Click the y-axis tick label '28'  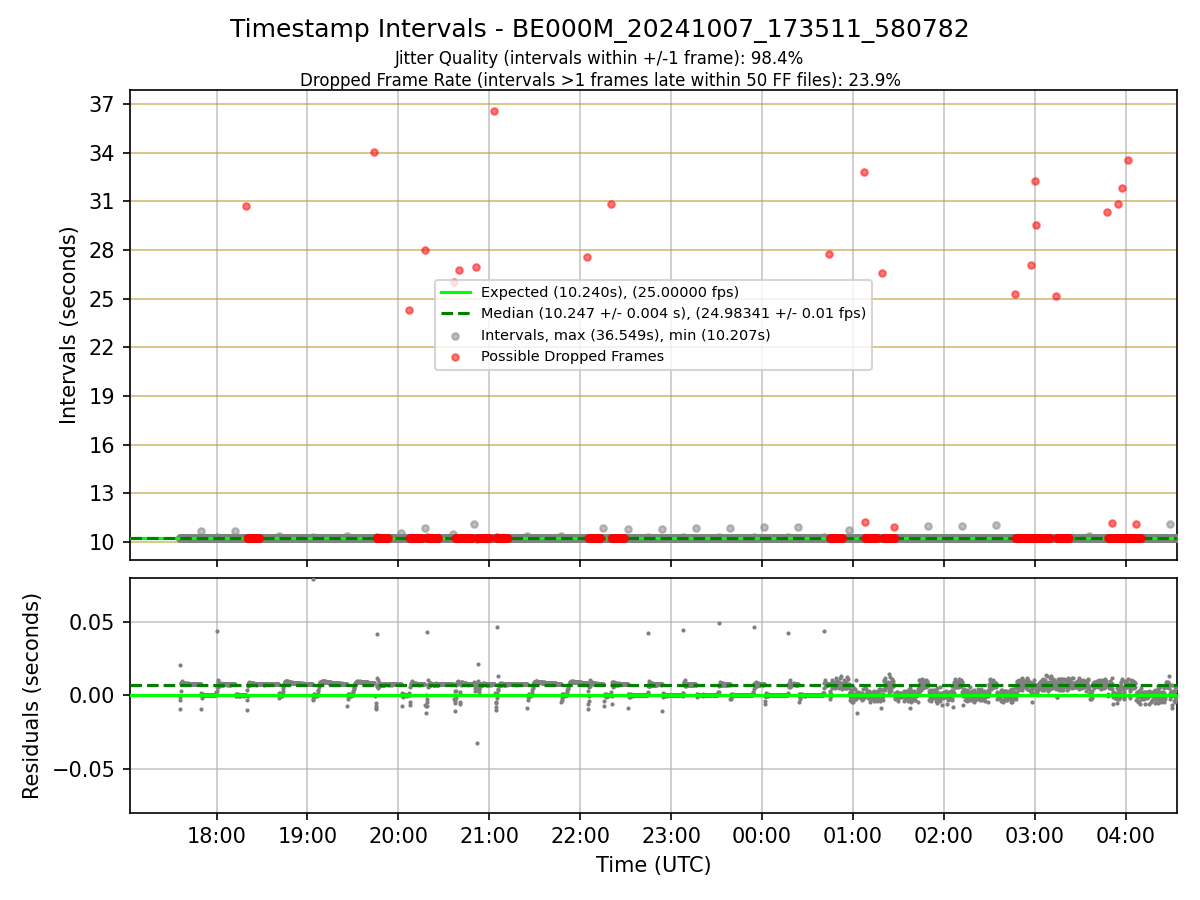[102, 250]
